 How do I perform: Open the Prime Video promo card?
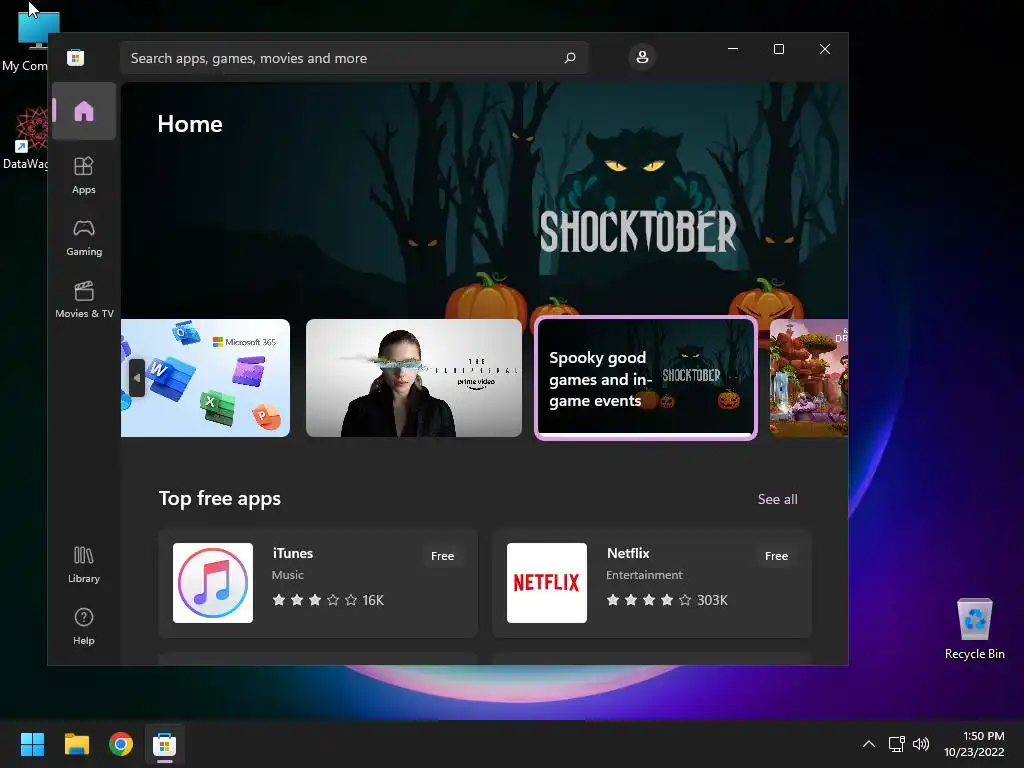pos(414,377)
